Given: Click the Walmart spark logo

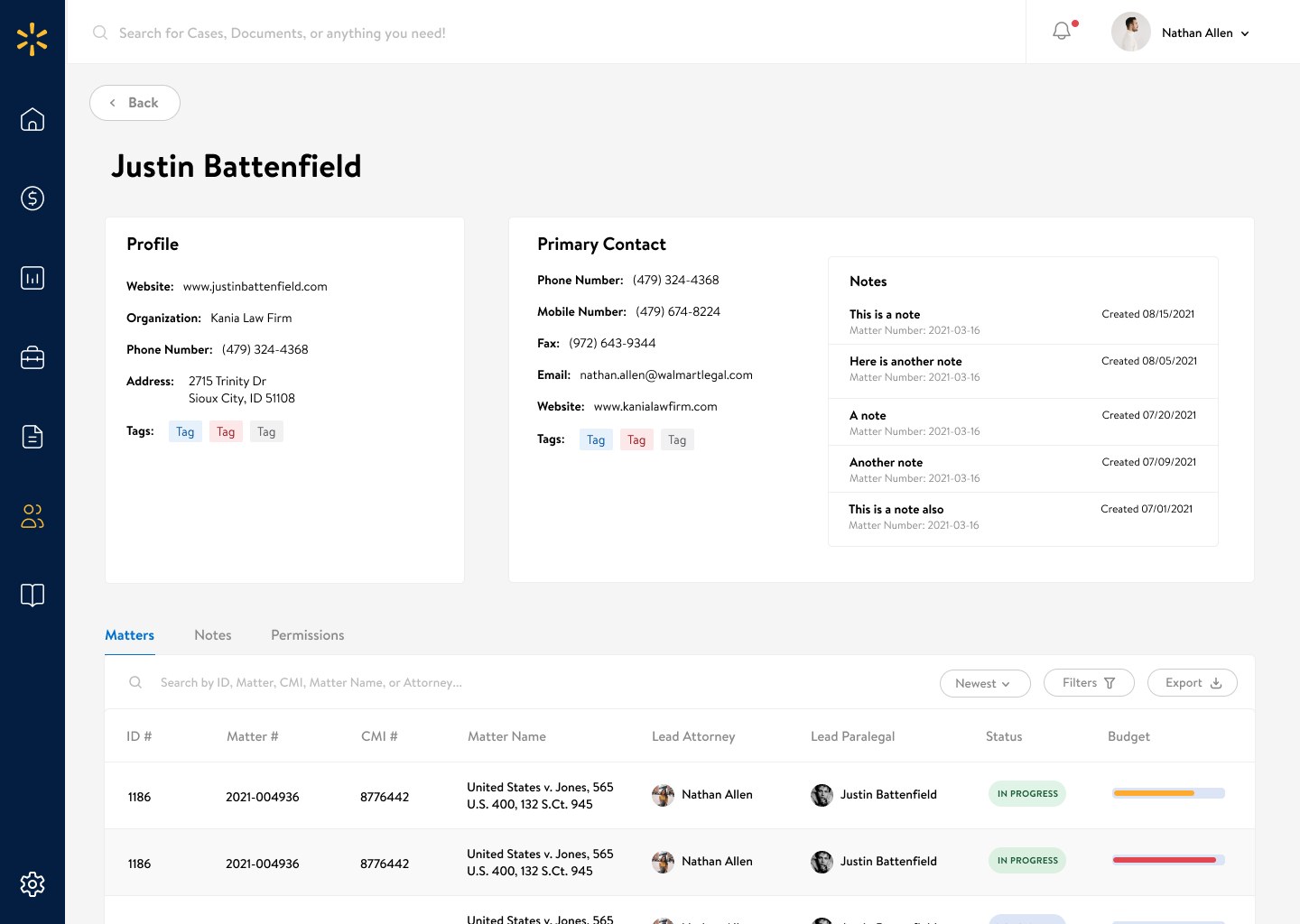Looking at the screenshot, I should 32,38.
